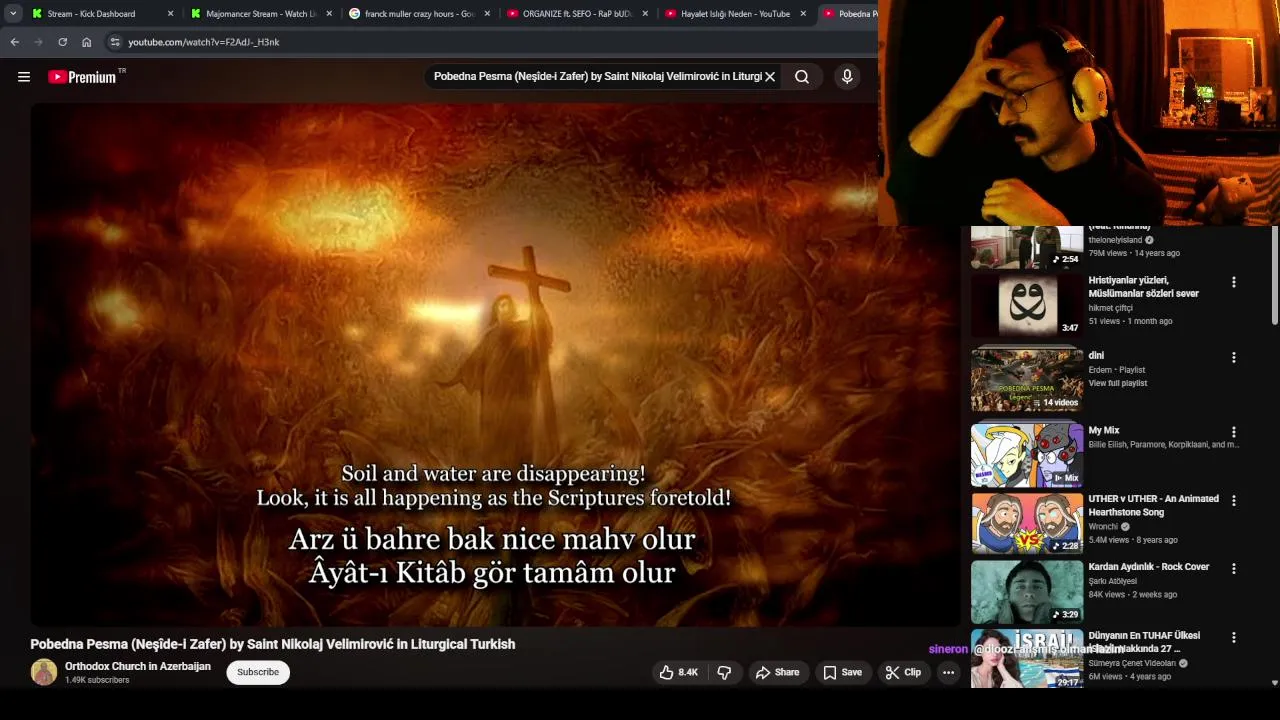
Task: Close the Kick Dashboard tab
Action: click(170, 14)
